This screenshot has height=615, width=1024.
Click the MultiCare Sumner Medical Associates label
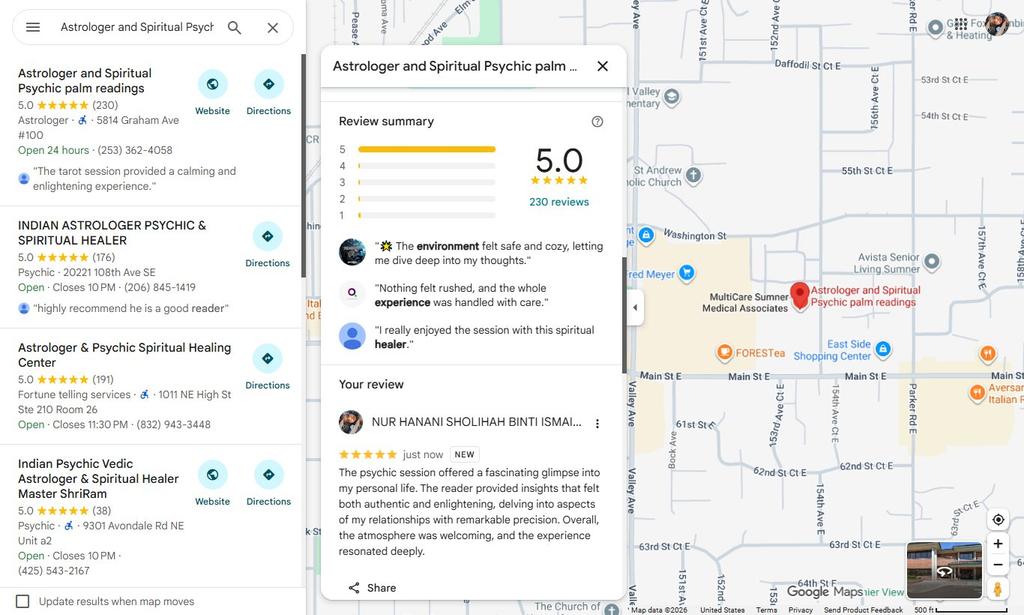(745, 302)
